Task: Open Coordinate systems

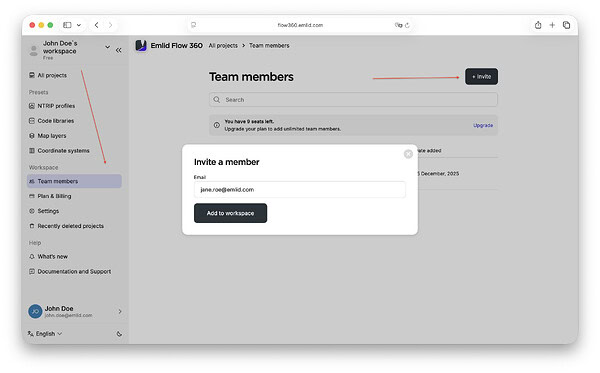Action: click(x=64, y=151)
